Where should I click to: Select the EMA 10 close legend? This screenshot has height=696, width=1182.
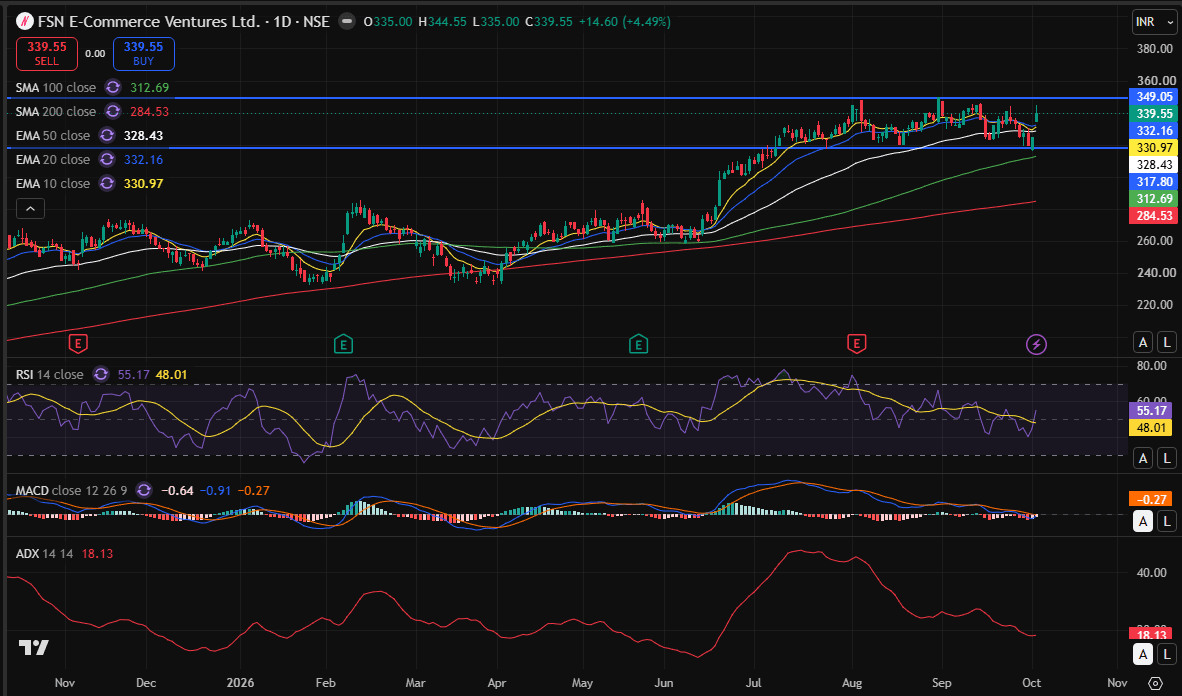pos(53,183)
